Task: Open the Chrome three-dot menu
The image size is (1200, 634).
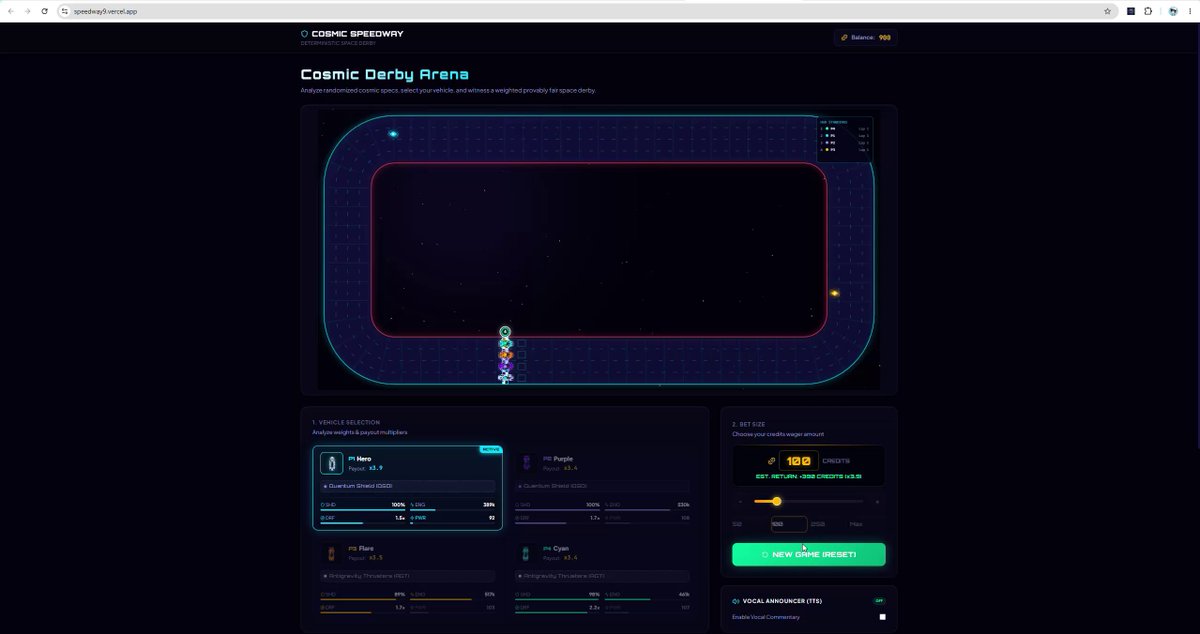Action: pyautogui.click(x=1190, y=11)
